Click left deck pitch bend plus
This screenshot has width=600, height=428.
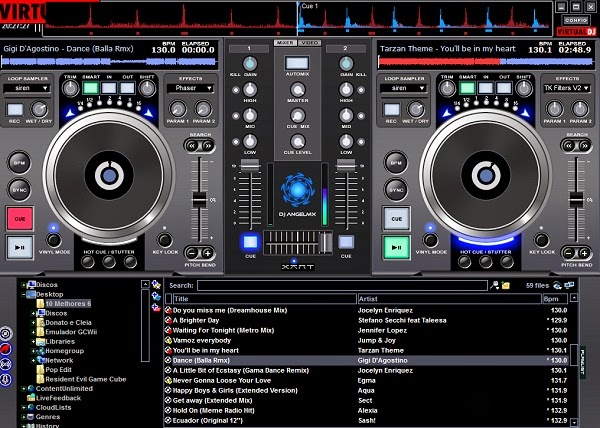point(208,253)
